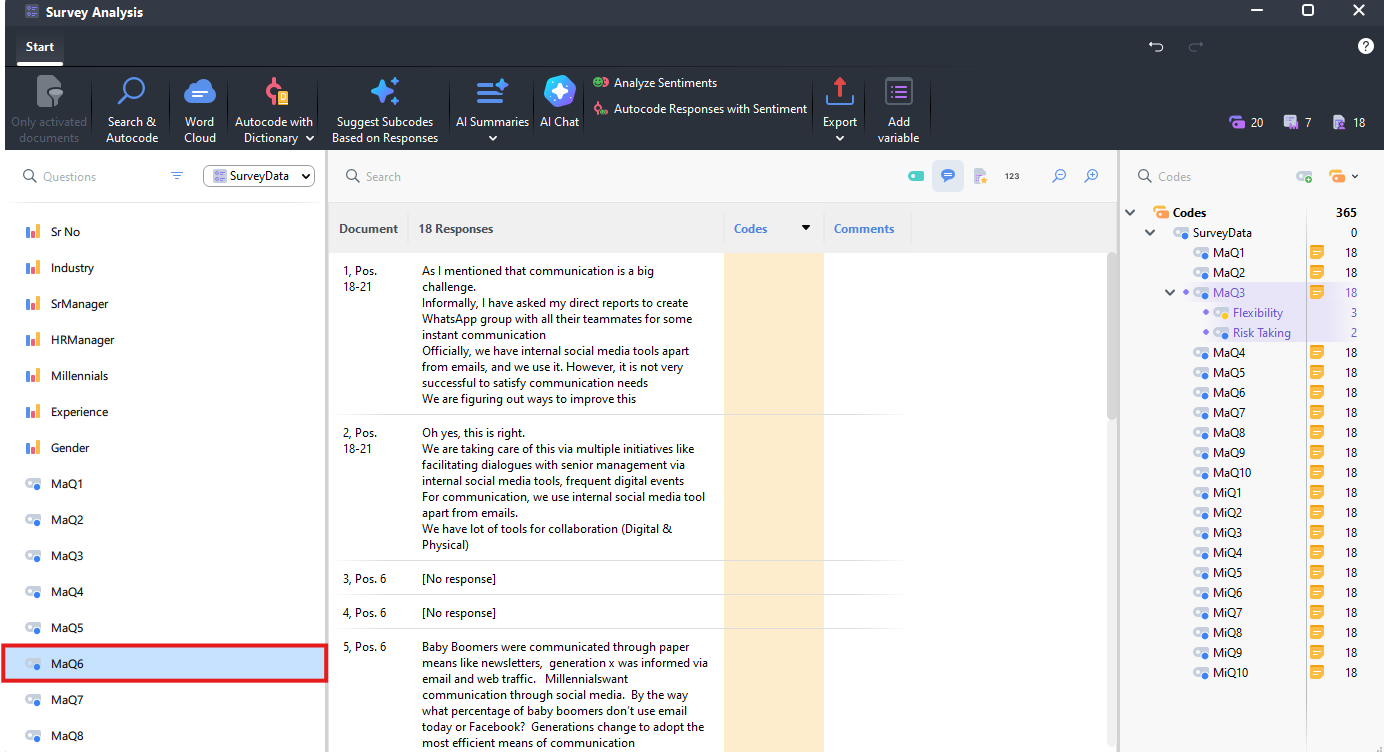Zoom in the responses view

click(x=1092, y=176)
